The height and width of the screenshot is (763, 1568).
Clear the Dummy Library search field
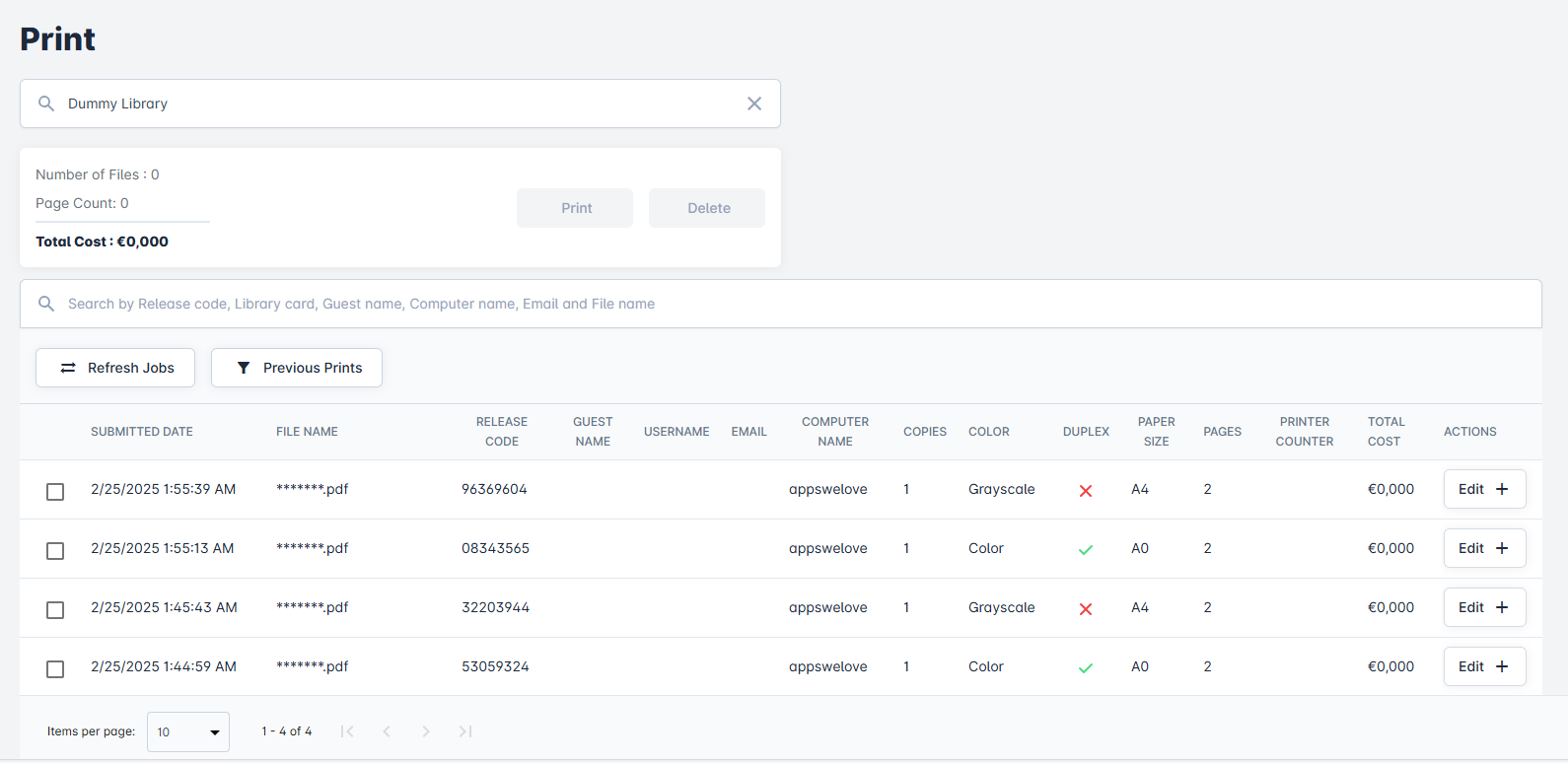[x=754, y=104]
